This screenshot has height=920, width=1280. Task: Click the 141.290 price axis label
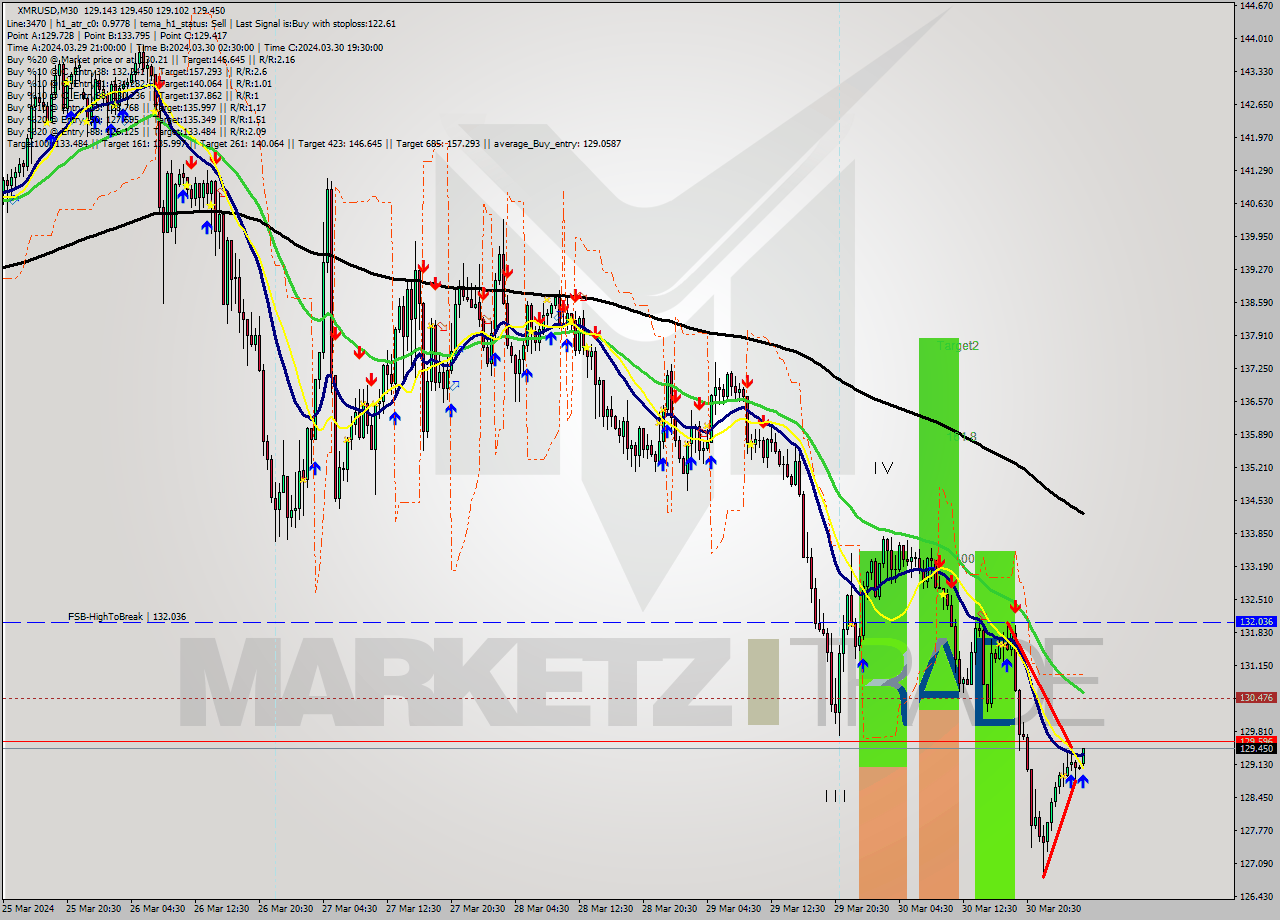[x=1256, y=170]
